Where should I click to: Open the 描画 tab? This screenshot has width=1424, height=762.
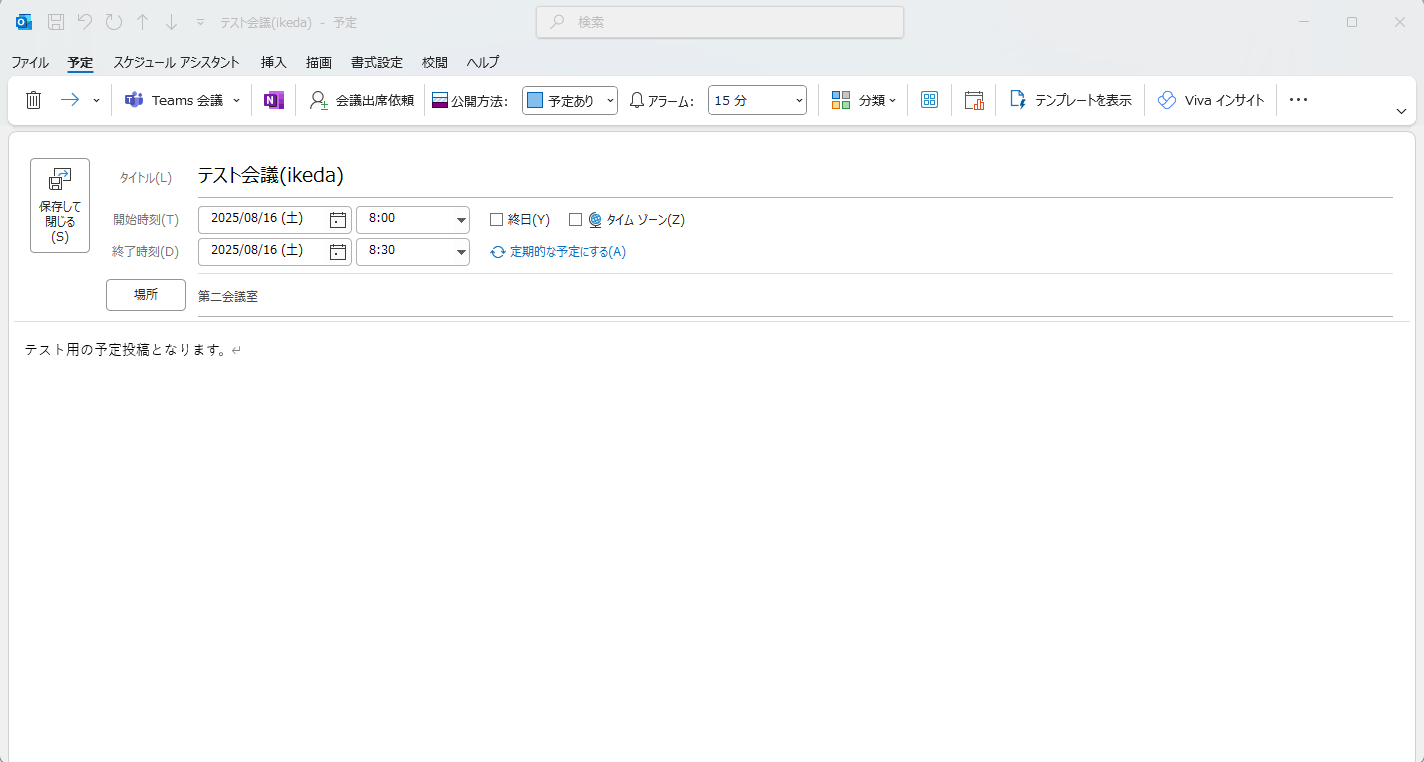[x=319, y=62]
